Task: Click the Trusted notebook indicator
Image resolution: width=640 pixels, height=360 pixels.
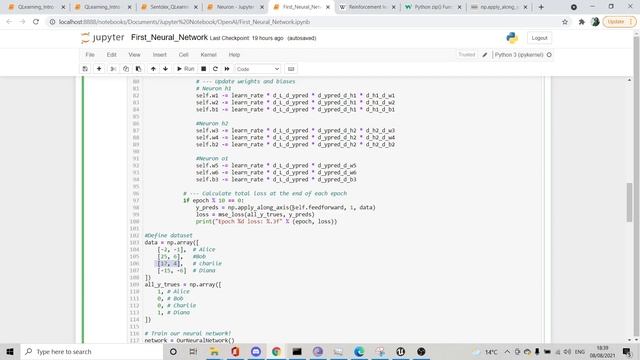Action: tap(467, 55)
